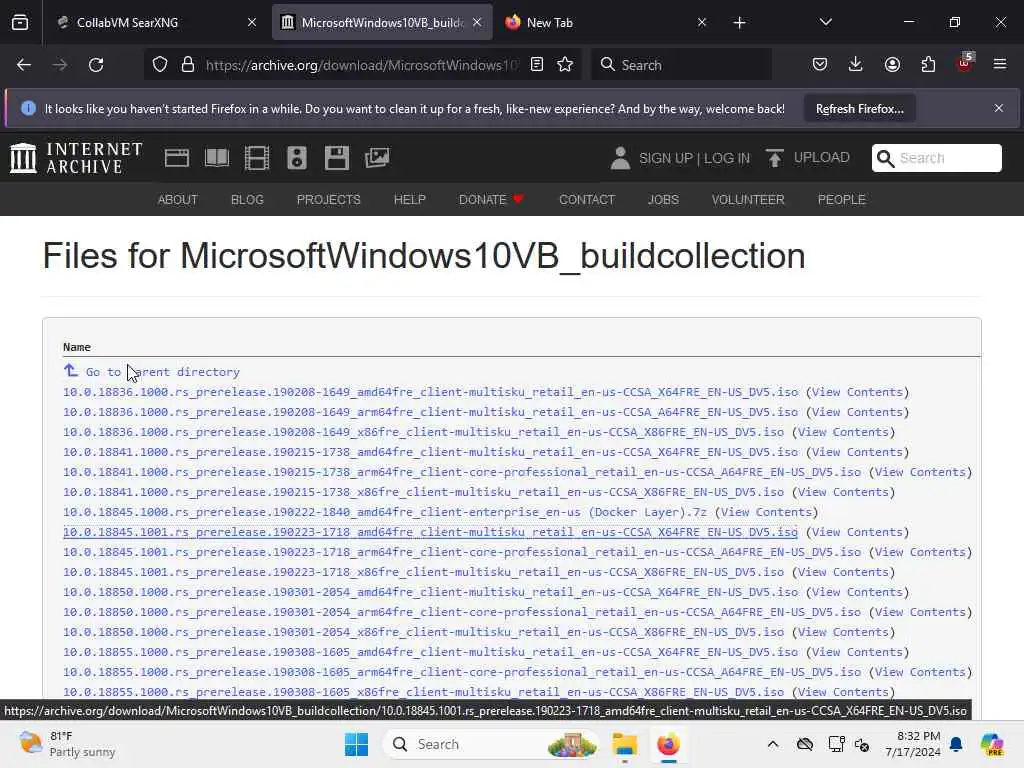Reload the current page
Screen dimensions: 1024x768
pos(96,65)
